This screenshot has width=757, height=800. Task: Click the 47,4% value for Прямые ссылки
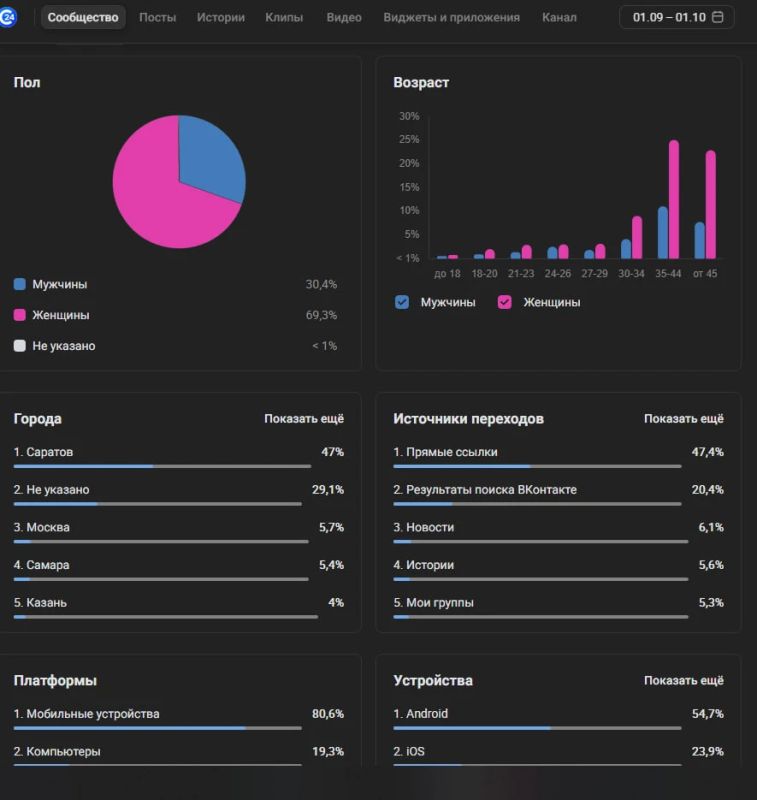pos(708,452)
